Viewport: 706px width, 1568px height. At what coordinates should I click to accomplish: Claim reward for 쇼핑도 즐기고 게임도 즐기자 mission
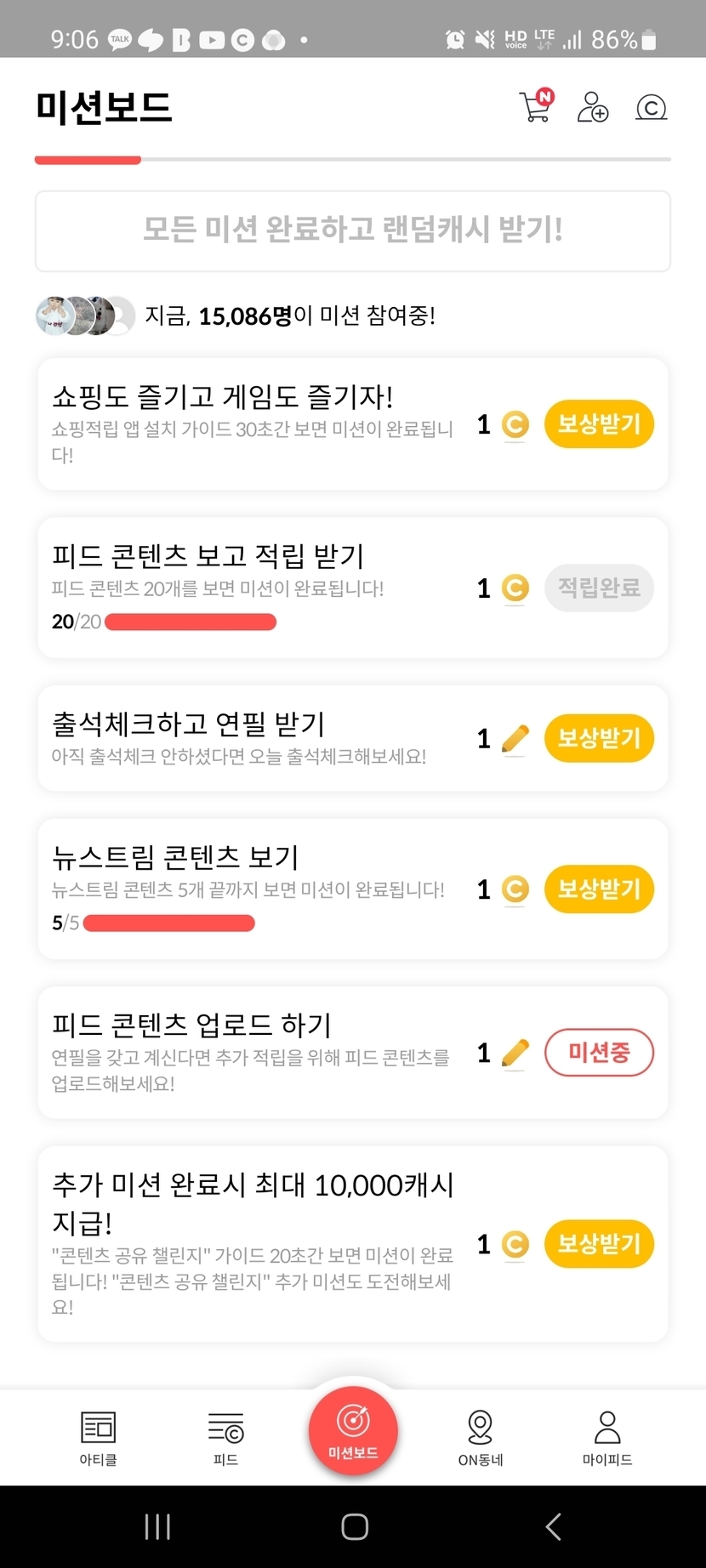(x=599, y=423)
